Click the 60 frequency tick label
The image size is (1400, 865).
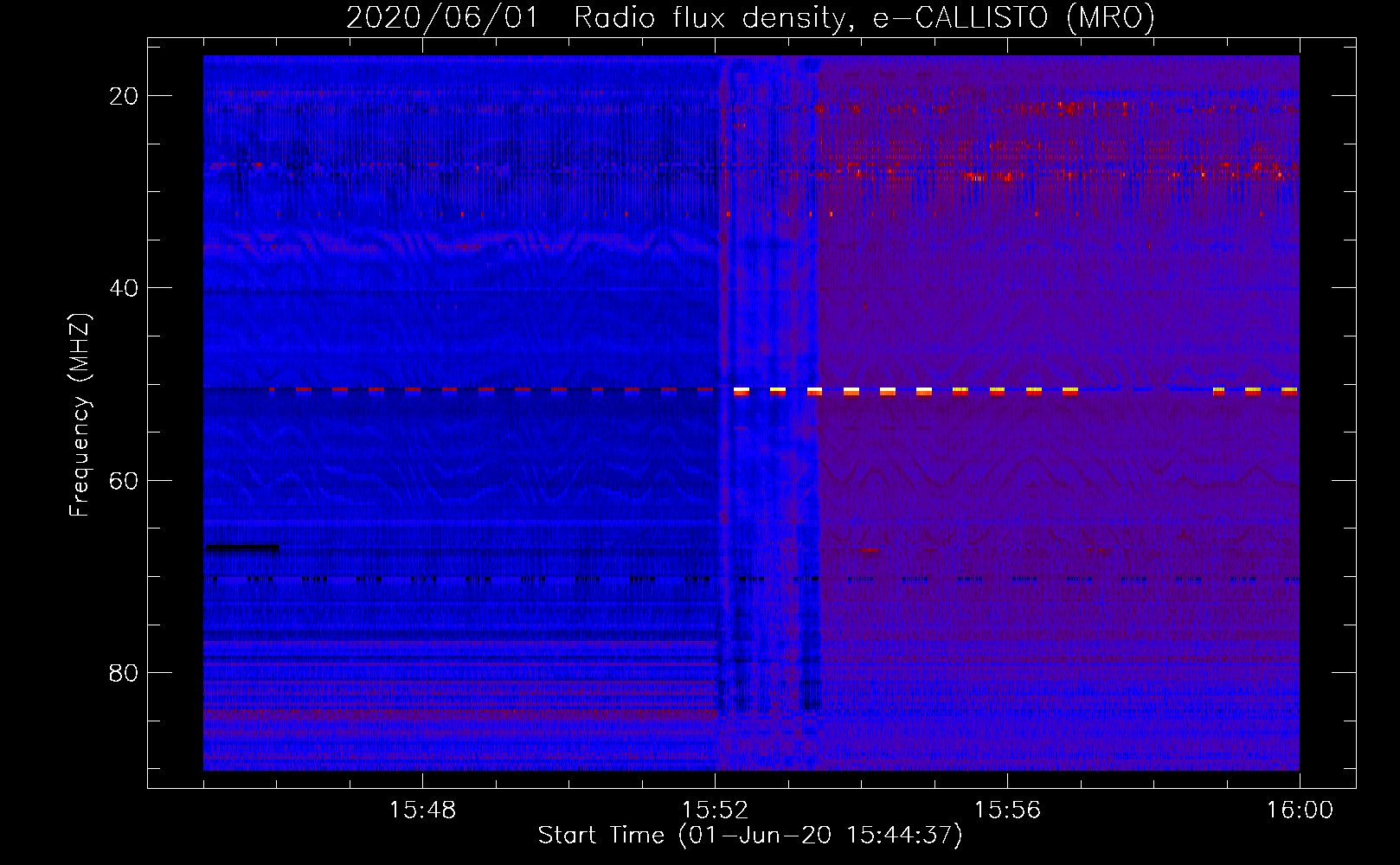click(124, 480)
